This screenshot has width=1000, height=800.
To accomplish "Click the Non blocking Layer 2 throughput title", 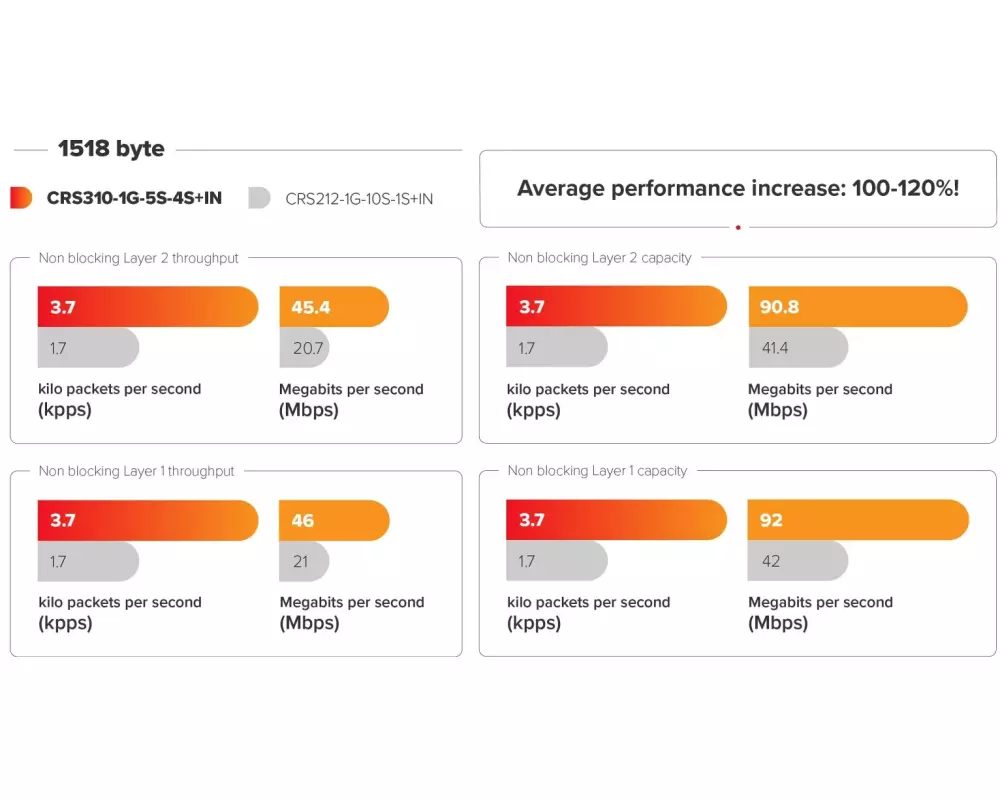I will click(139, 258).
